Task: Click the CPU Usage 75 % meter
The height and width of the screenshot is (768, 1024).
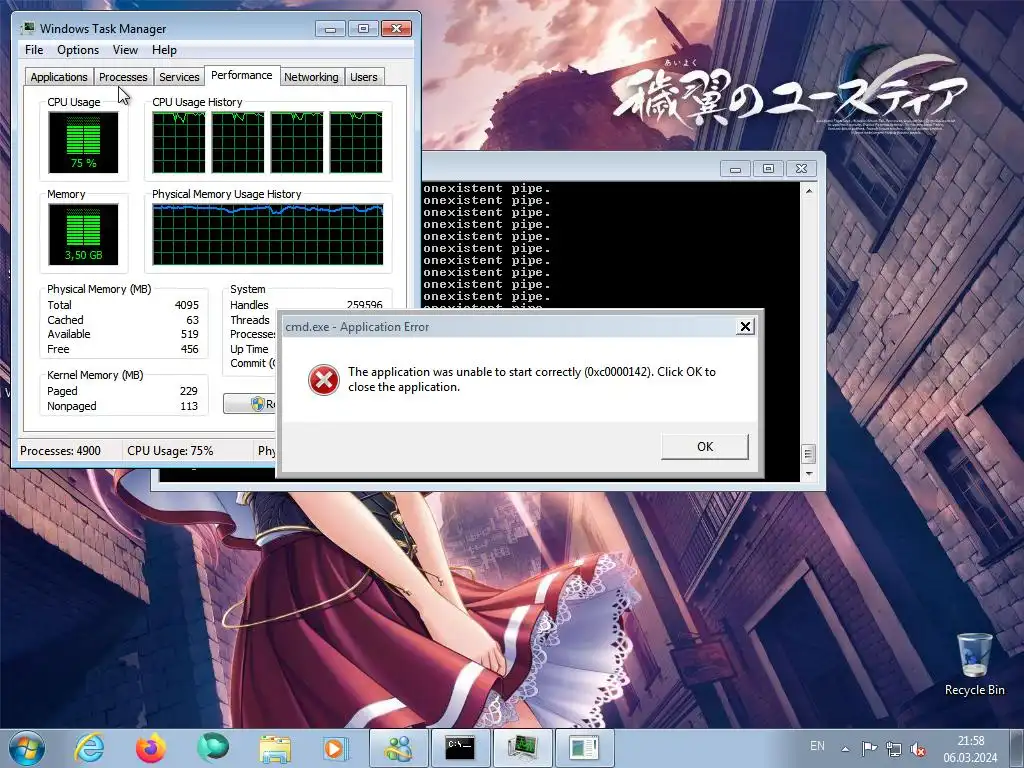Action: 84,142
